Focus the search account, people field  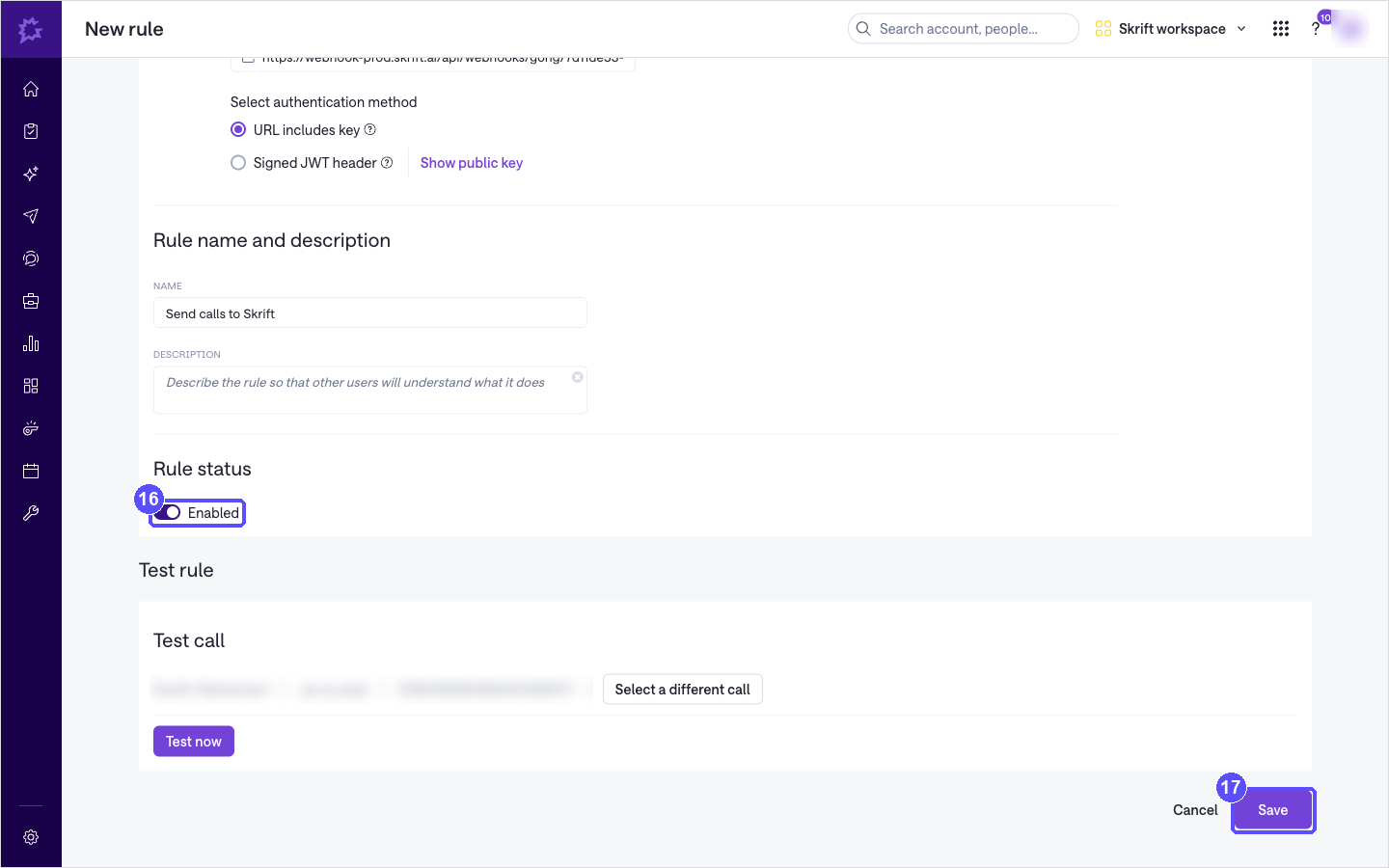pos(964,29)
